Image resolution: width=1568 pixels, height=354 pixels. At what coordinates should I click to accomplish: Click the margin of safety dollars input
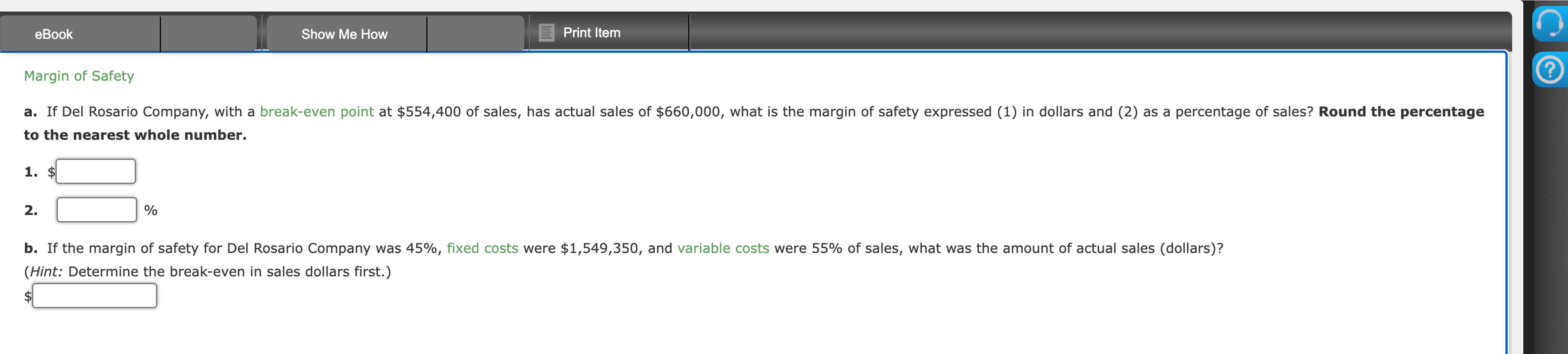[x=95, y=171]
